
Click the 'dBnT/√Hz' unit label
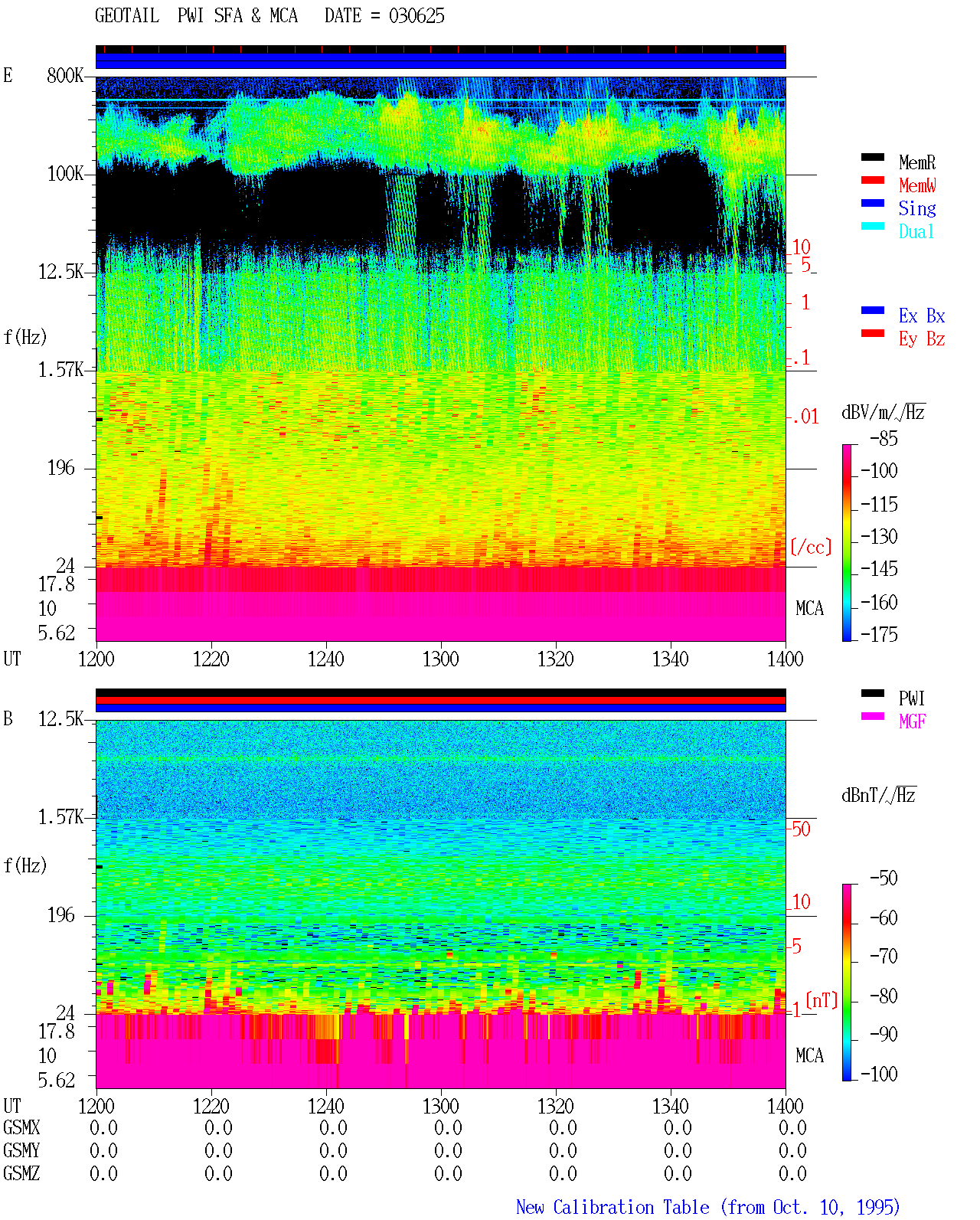879,795
